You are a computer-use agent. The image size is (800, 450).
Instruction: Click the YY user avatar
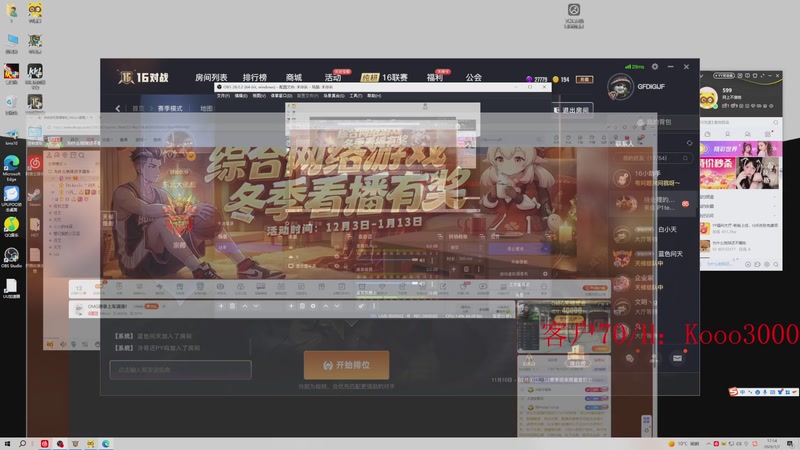[708, 98]
